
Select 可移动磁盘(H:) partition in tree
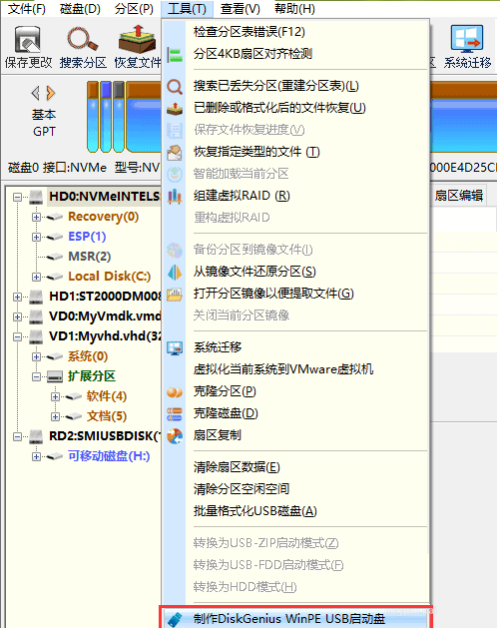pos(109,456)
